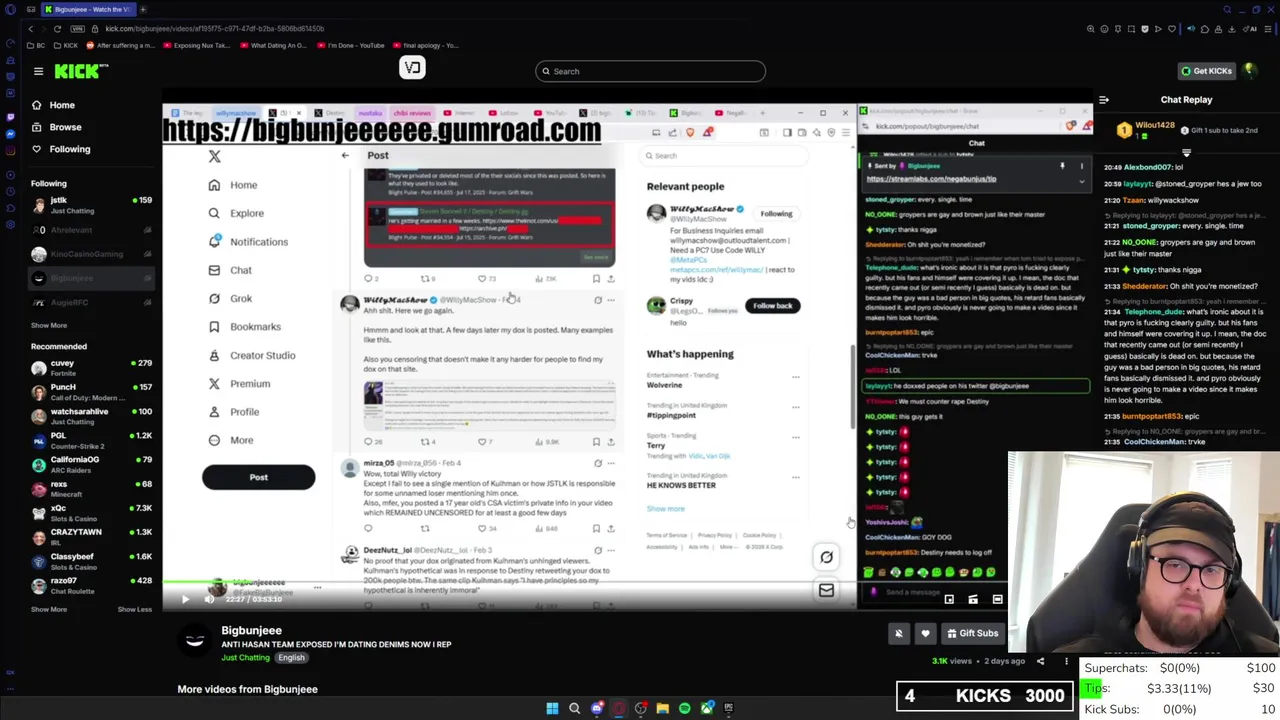This screenshot has height=720, width=1280.
Task: Open xQc Slots & Casino channel
Action: pyautogui.click(x=91, y=513)
